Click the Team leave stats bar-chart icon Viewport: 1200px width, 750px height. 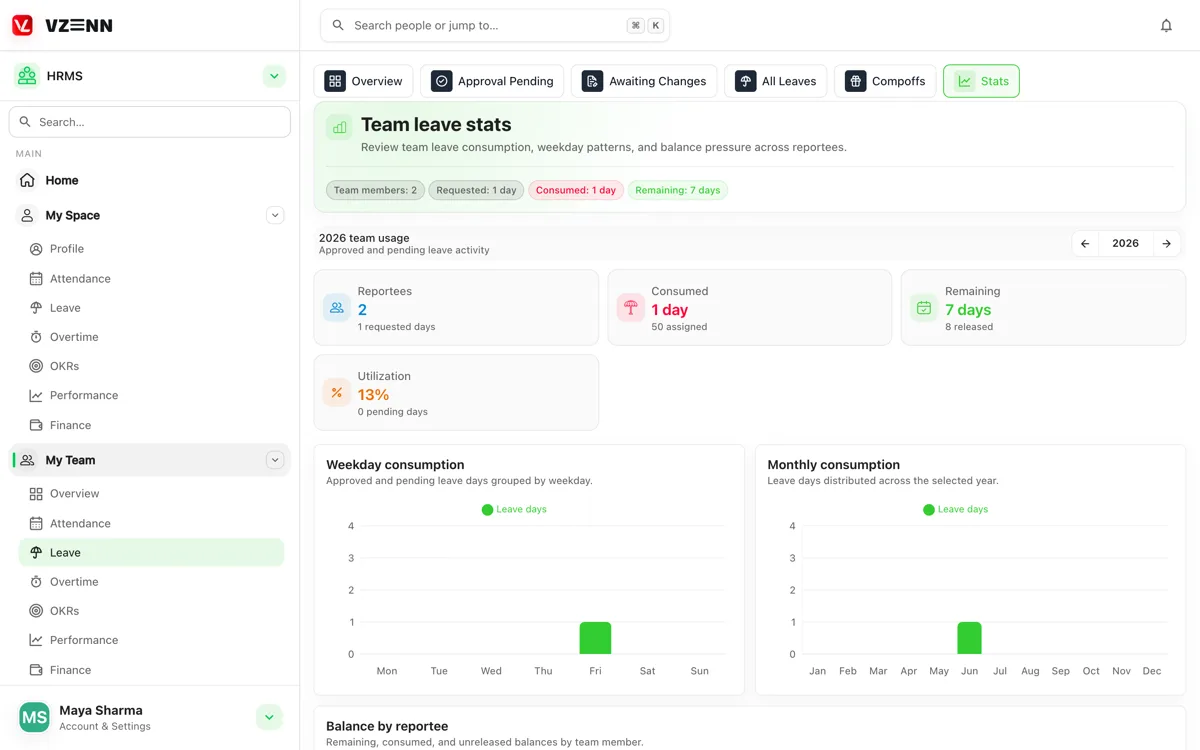340,127
